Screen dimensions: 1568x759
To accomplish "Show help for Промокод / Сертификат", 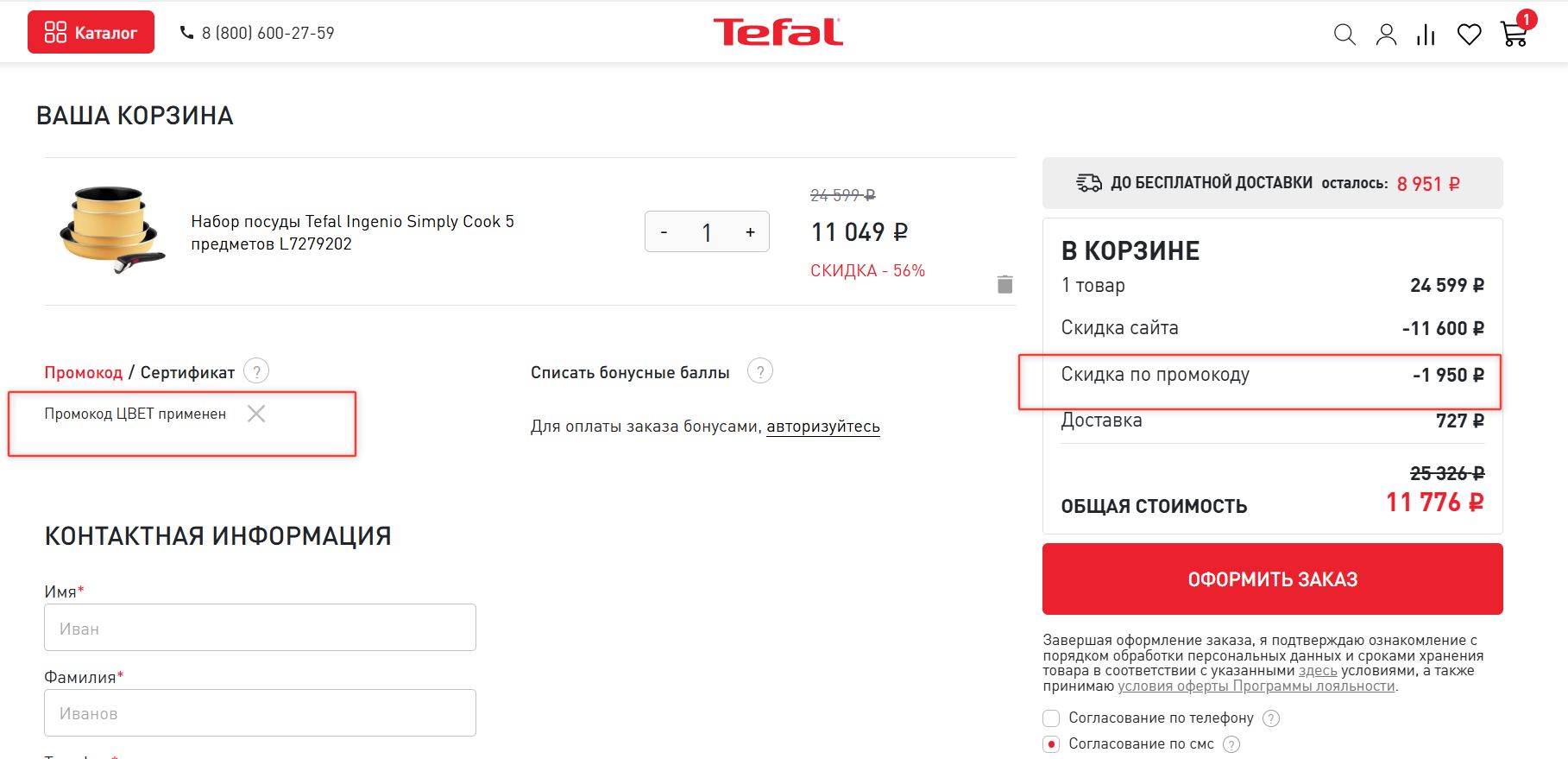I will tap(256, 371).
